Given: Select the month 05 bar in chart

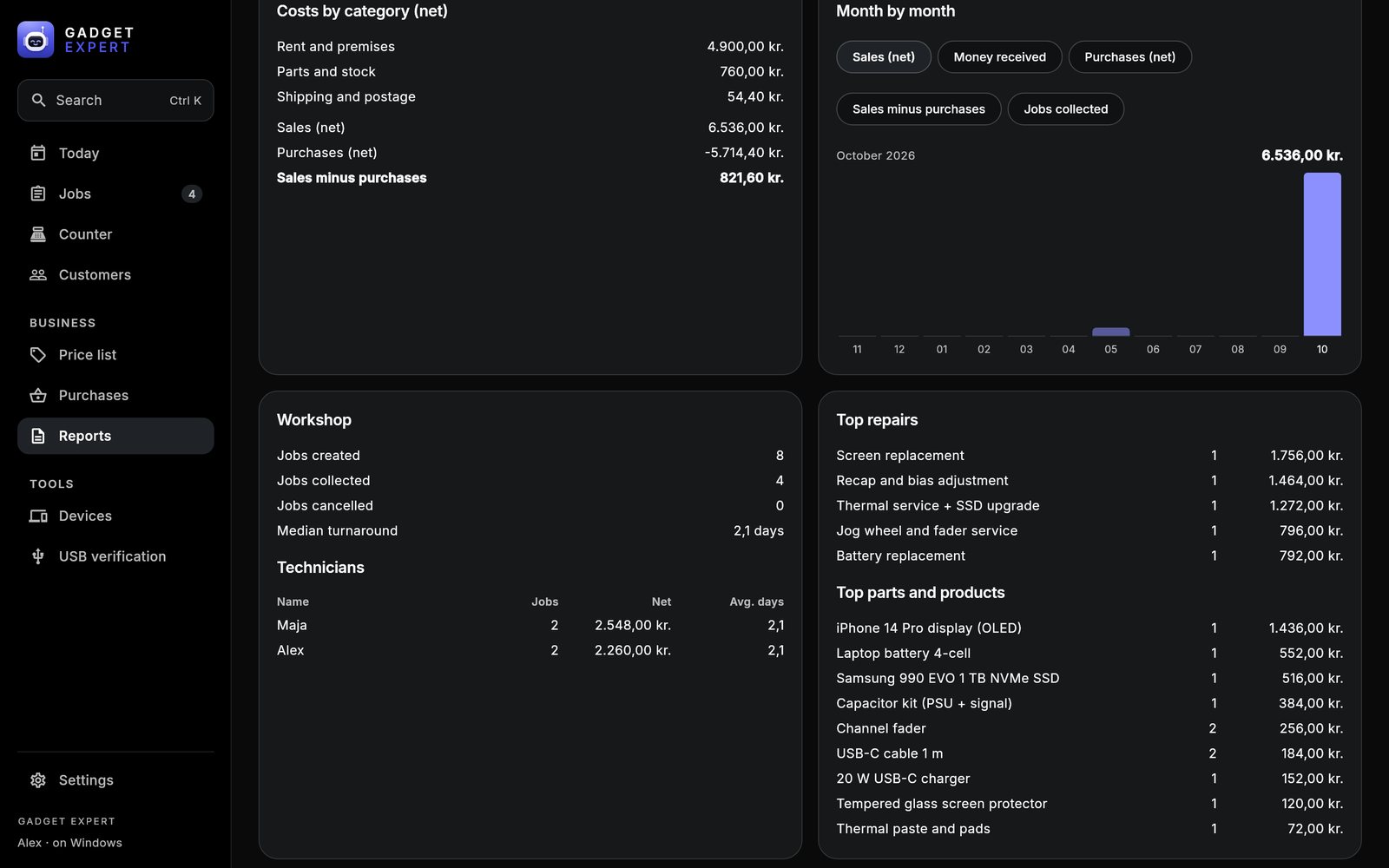Looking at the screenshot, I should click(x=1110, y=332).
